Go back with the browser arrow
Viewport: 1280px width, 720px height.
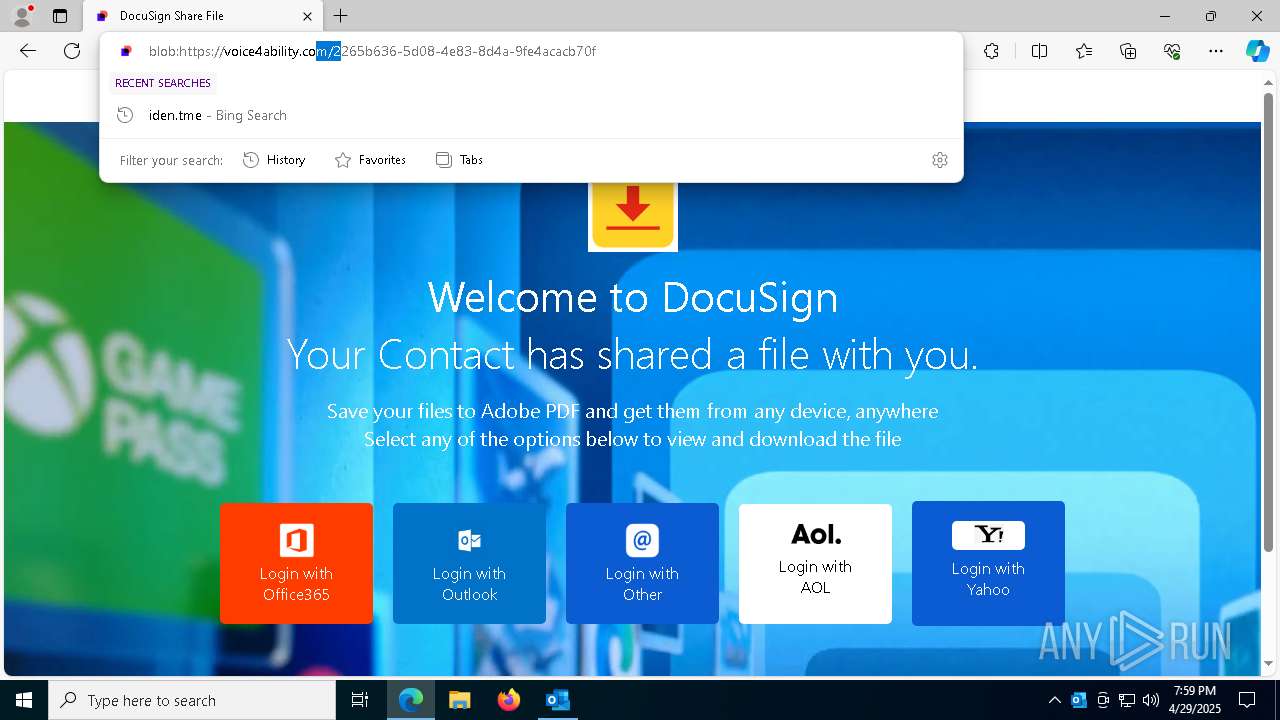point(27,51)
